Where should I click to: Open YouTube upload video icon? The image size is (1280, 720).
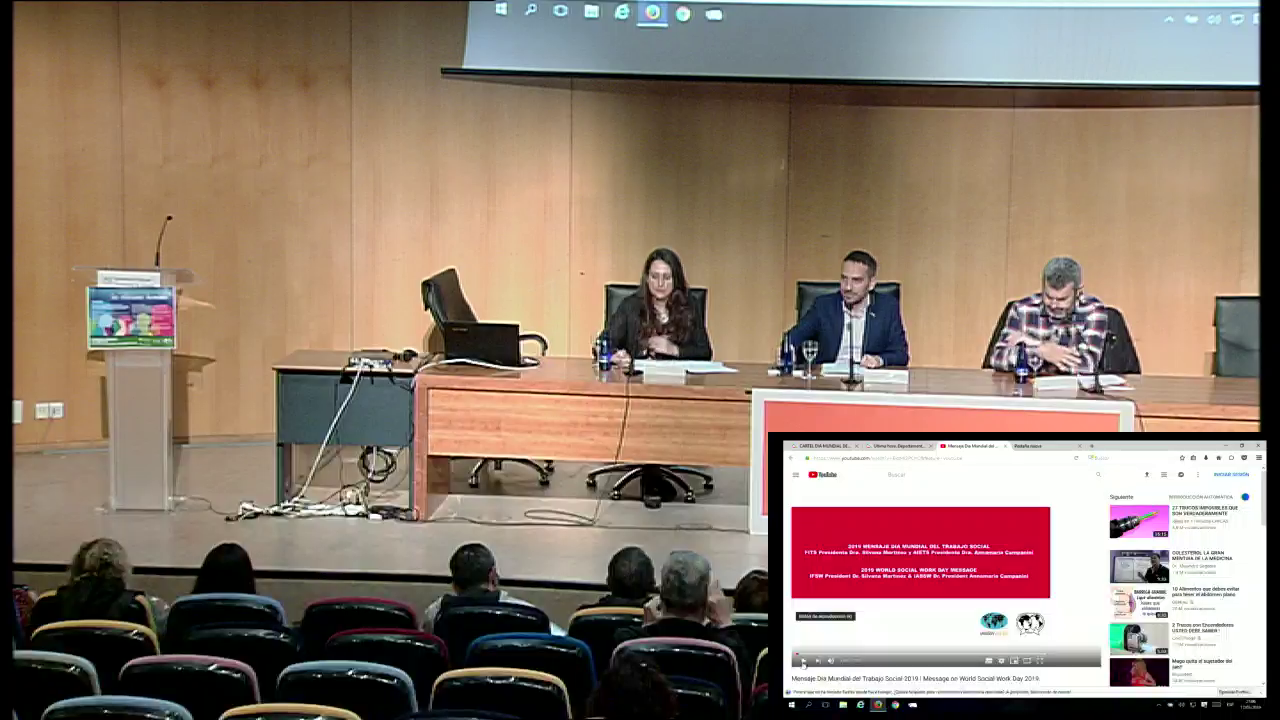click(x=1147, y=475)
